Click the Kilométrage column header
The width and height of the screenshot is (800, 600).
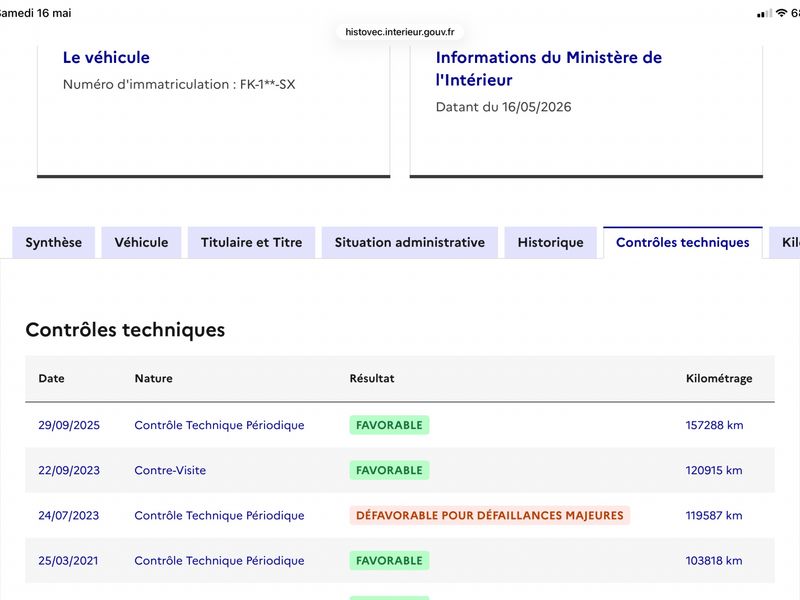[x=719, y=379]
